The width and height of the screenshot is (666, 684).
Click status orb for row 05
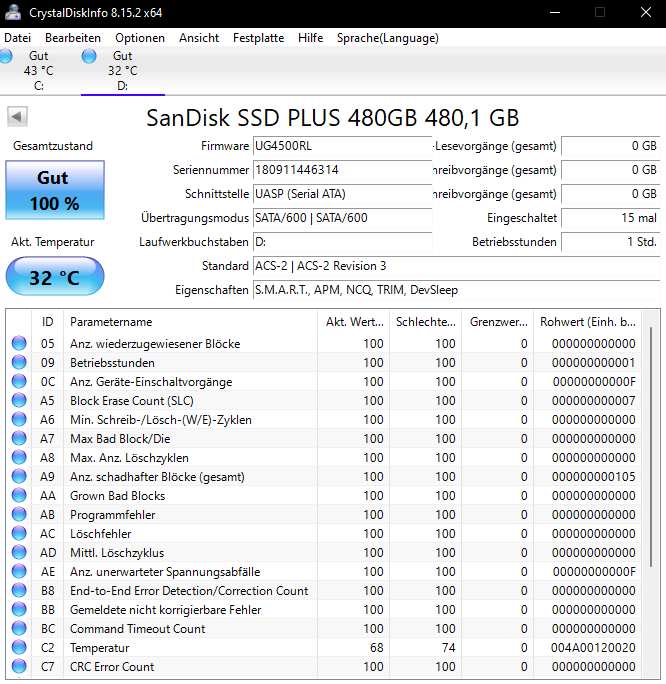[19, 343]
